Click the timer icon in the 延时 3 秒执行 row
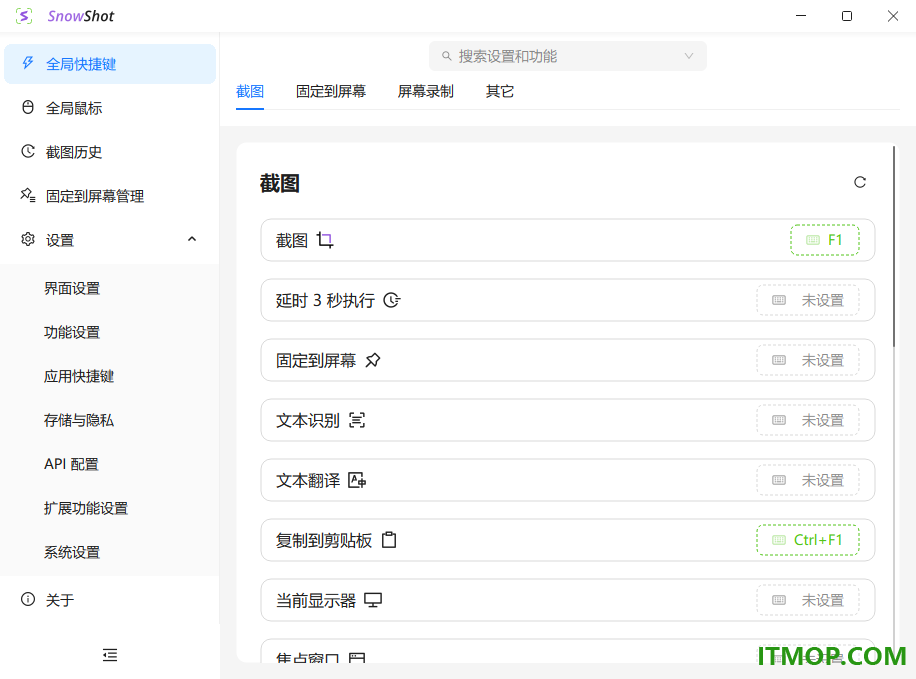This screenshot has width=916, height=679. tap(391, 300)
